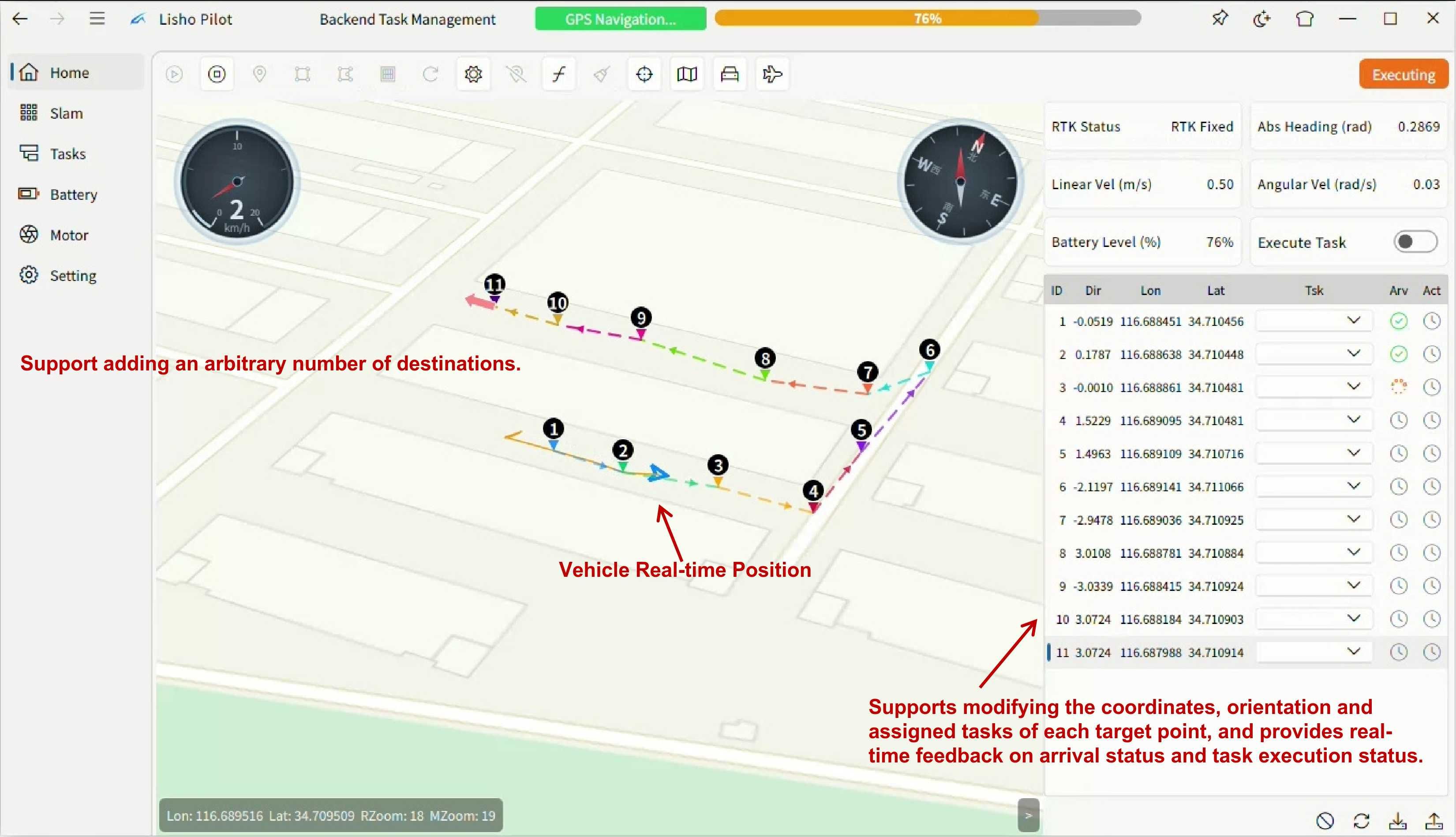The image size is (1456, 837).
Task: Click the orange Executing button
Action: tap(1403, 74)
